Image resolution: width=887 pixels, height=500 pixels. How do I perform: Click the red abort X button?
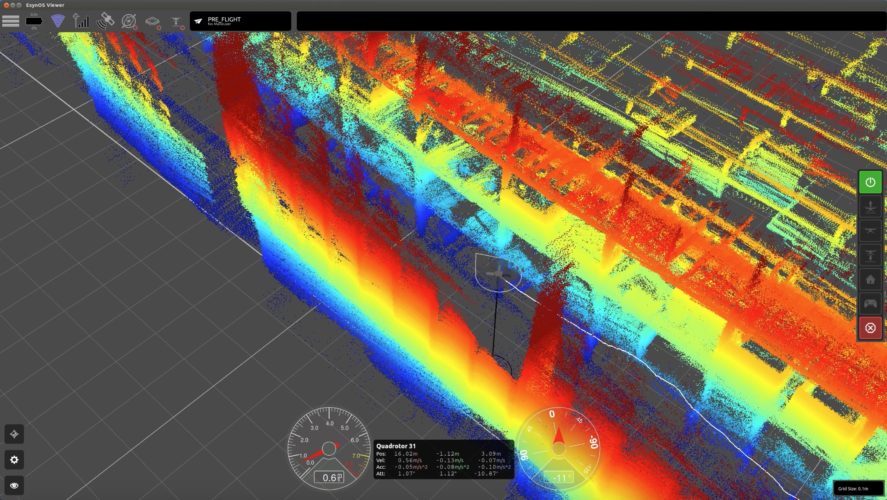click(x=871, y=328)
